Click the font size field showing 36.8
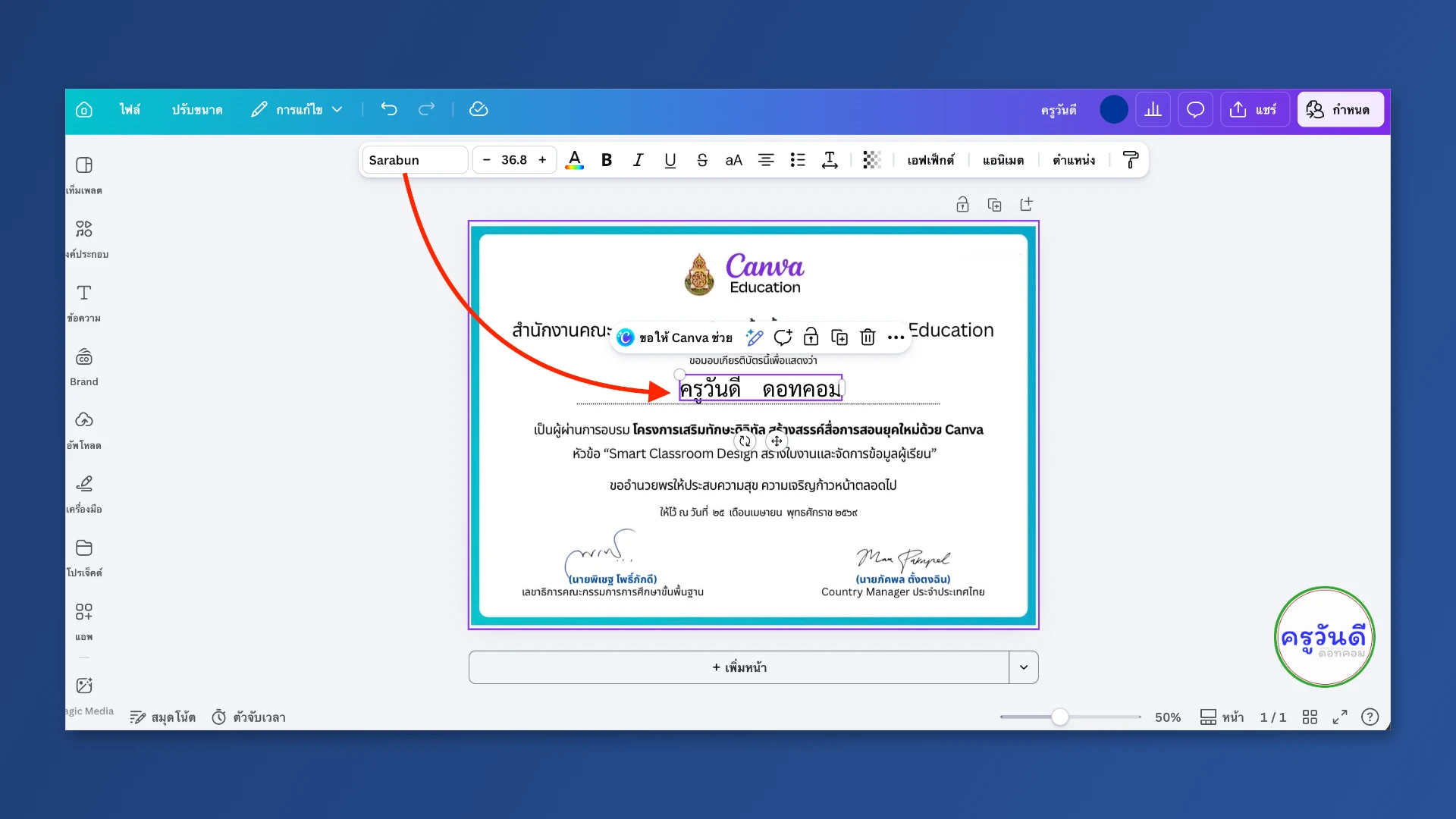 point(514,159)
